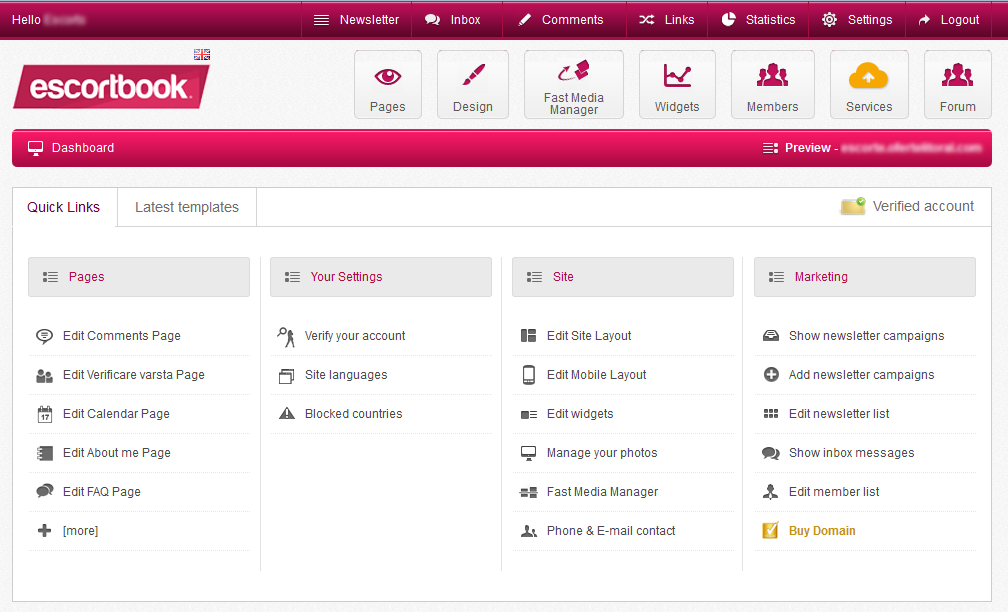Screen dimensions: 1008x612
Task: Log out using the Logout link
Action: (948, 20)
